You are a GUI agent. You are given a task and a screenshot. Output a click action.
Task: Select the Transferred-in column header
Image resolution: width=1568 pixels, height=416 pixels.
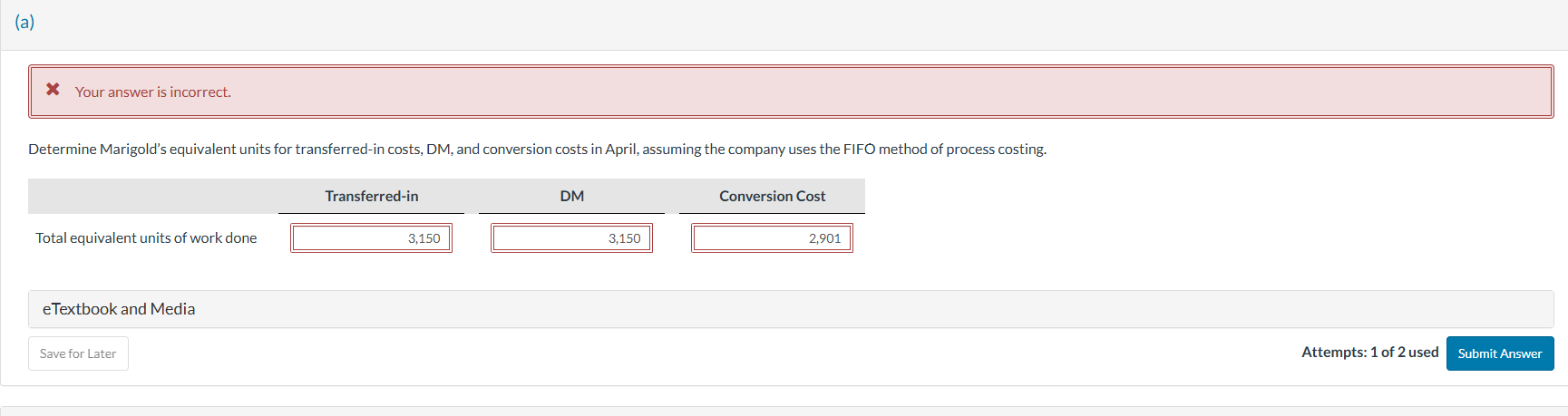coord(372,196)
